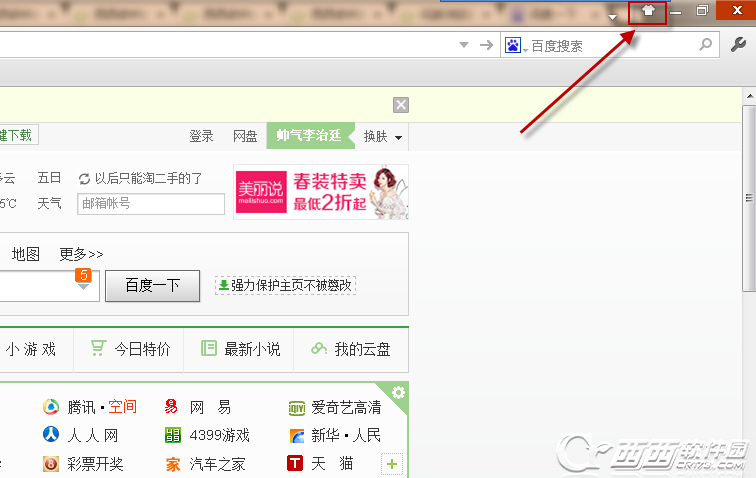Click the iQIYI green logo icon
This screenshot has width=756, height=478.
[297, 409]
